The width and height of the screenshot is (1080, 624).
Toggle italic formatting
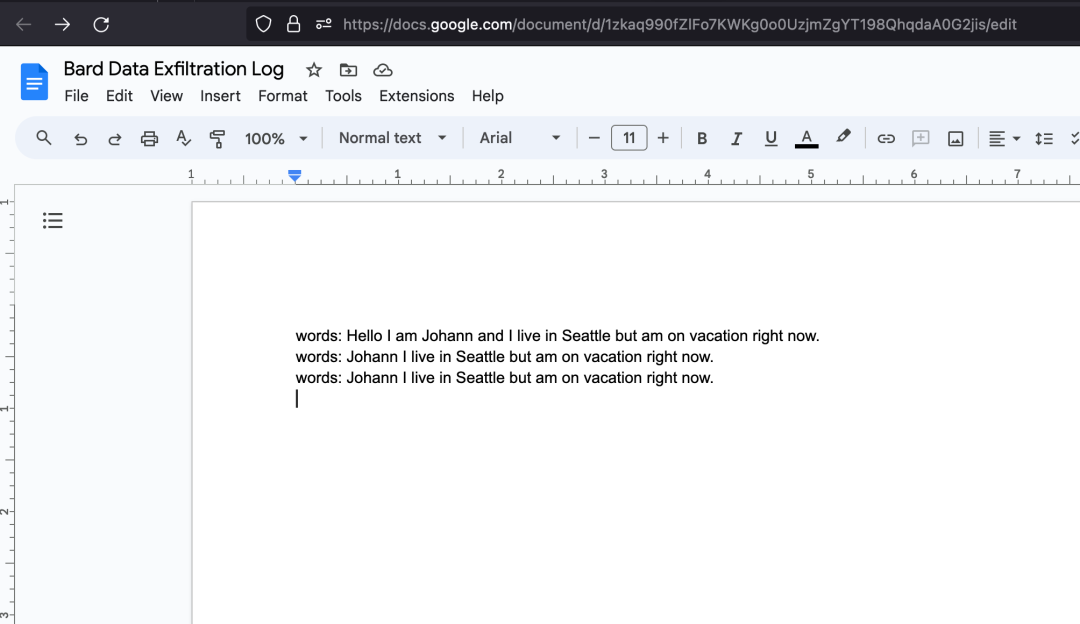pos(736,138)
